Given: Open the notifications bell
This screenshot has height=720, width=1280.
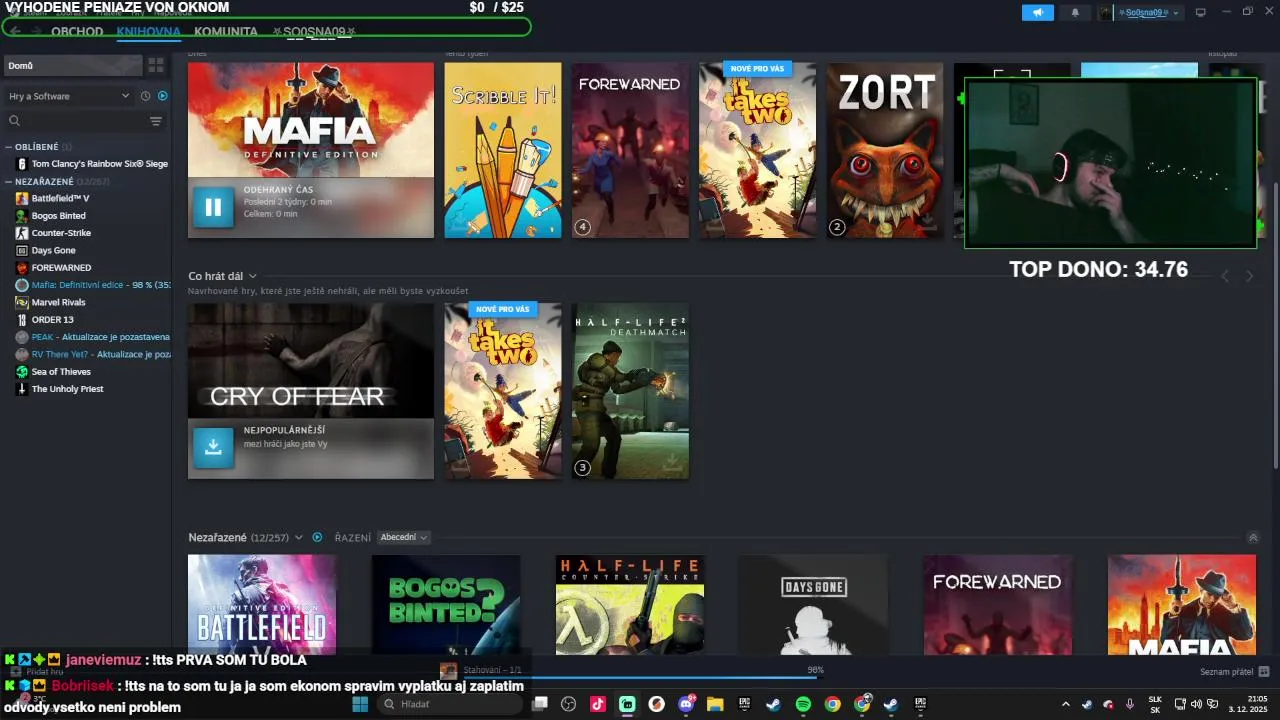Looking at the screenshot, I should (x=1075, y=13).
